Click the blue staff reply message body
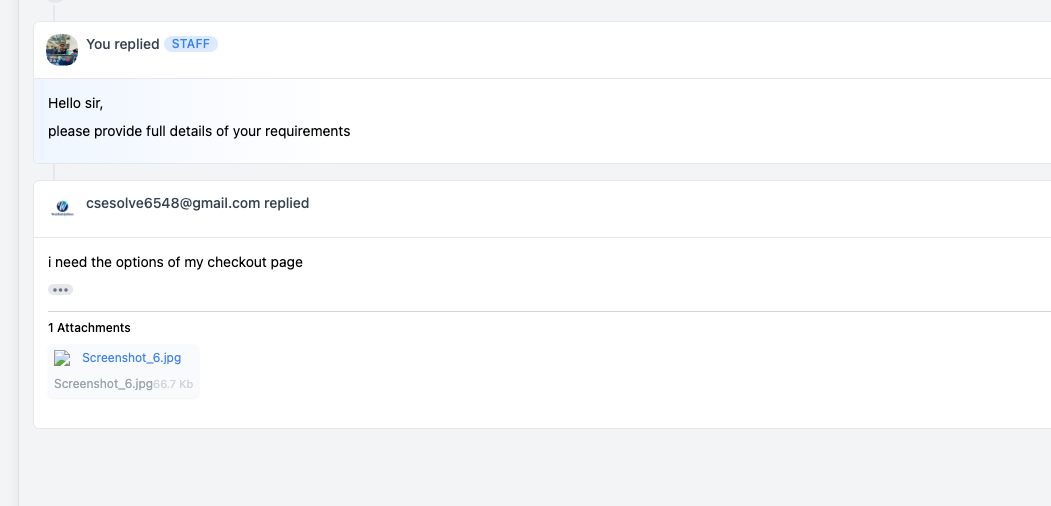1051x506 pixels. click(x=542, y=121)
